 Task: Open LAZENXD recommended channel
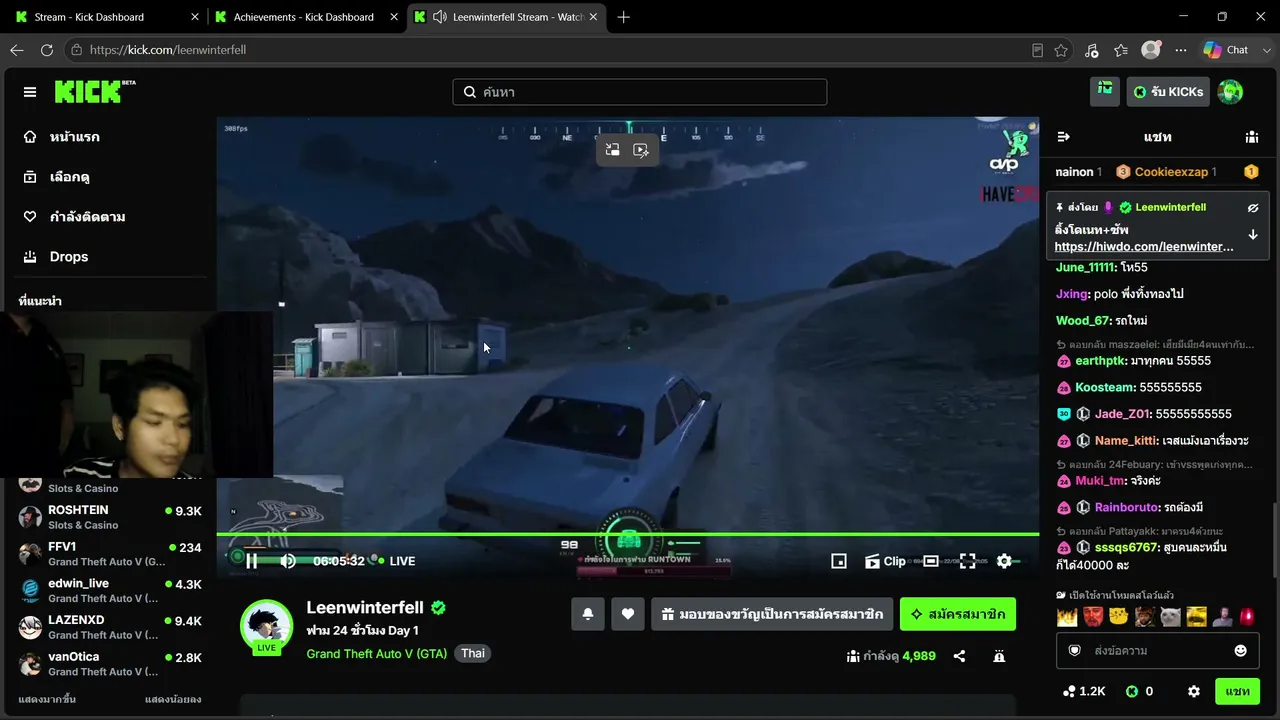[109, 627]
